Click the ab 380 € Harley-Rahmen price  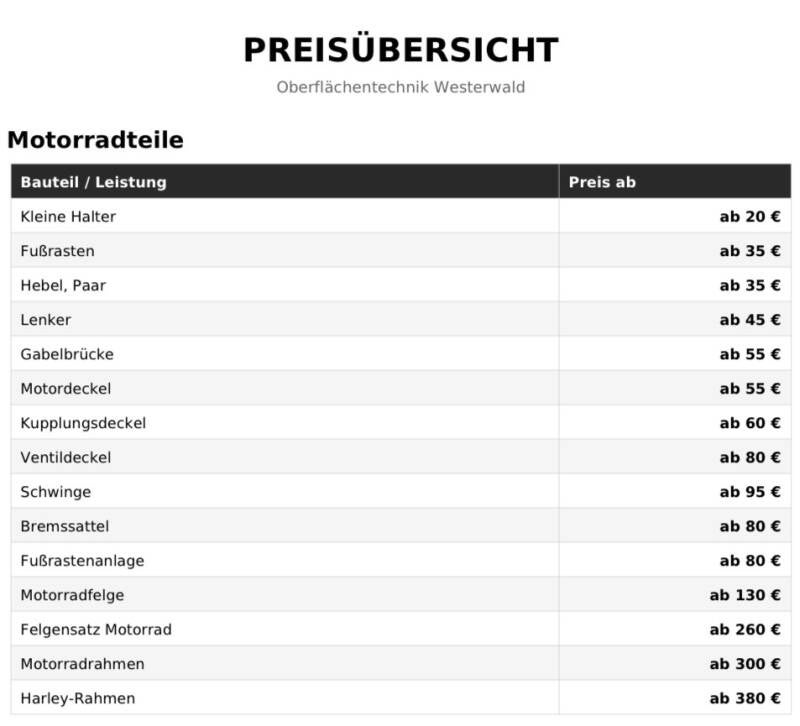(745, 698)
